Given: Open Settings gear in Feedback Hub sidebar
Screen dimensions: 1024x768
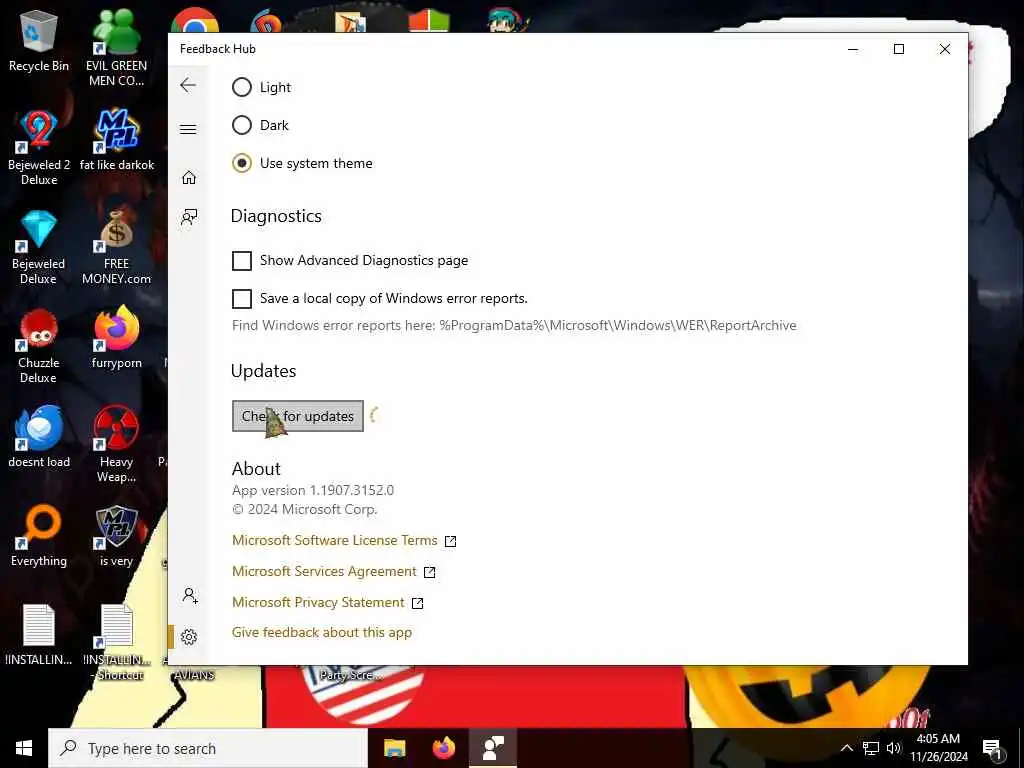Looking at the screenshot, I should [189, 637].
